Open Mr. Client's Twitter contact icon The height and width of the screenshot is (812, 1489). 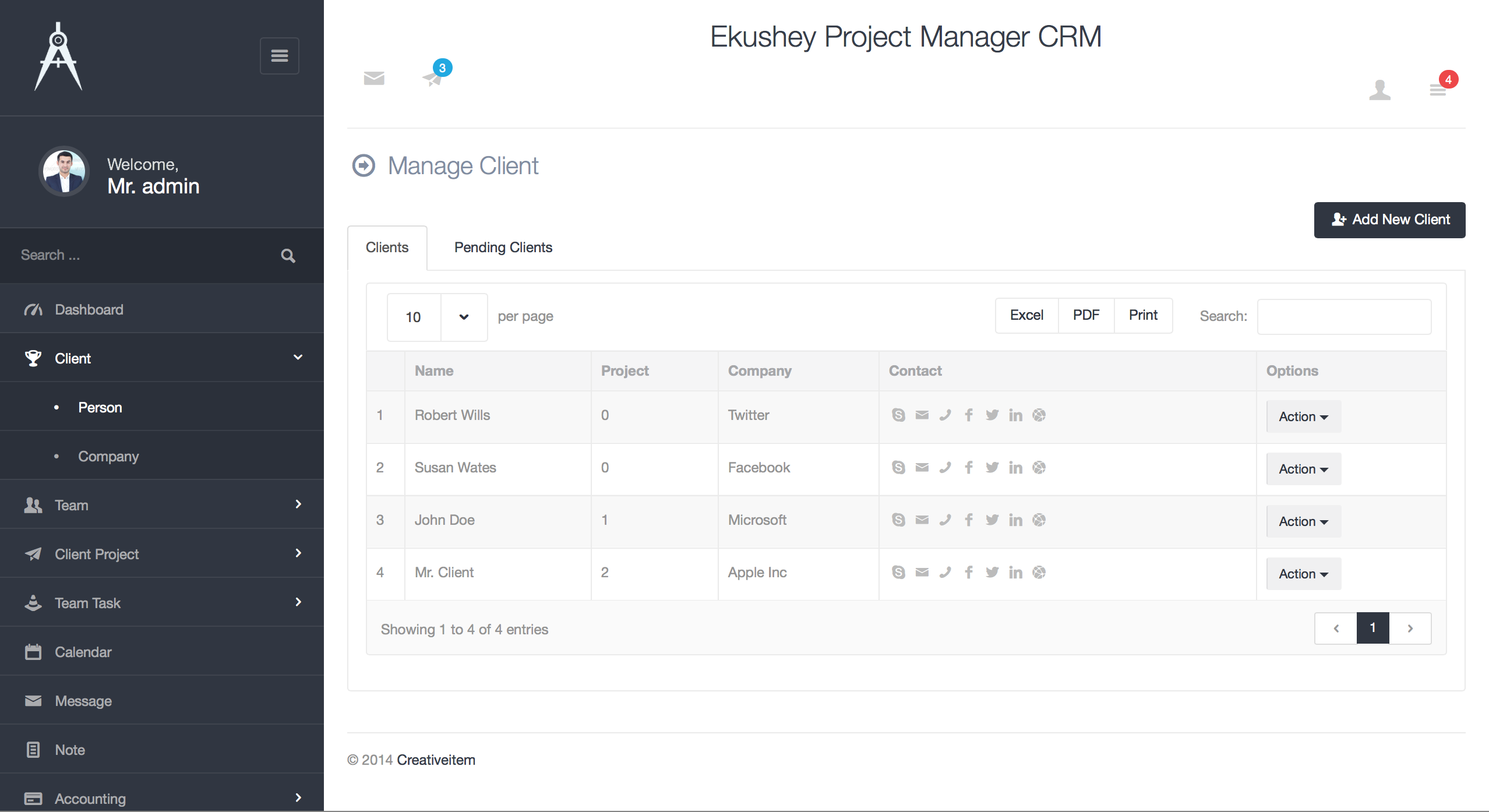[992, 572]
